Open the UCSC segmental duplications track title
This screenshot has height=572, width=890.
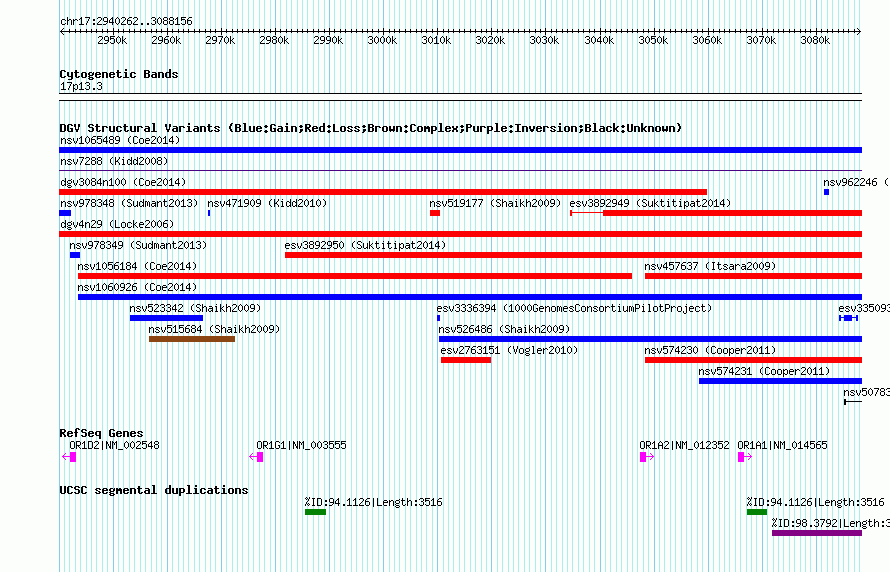coord(154,490)
